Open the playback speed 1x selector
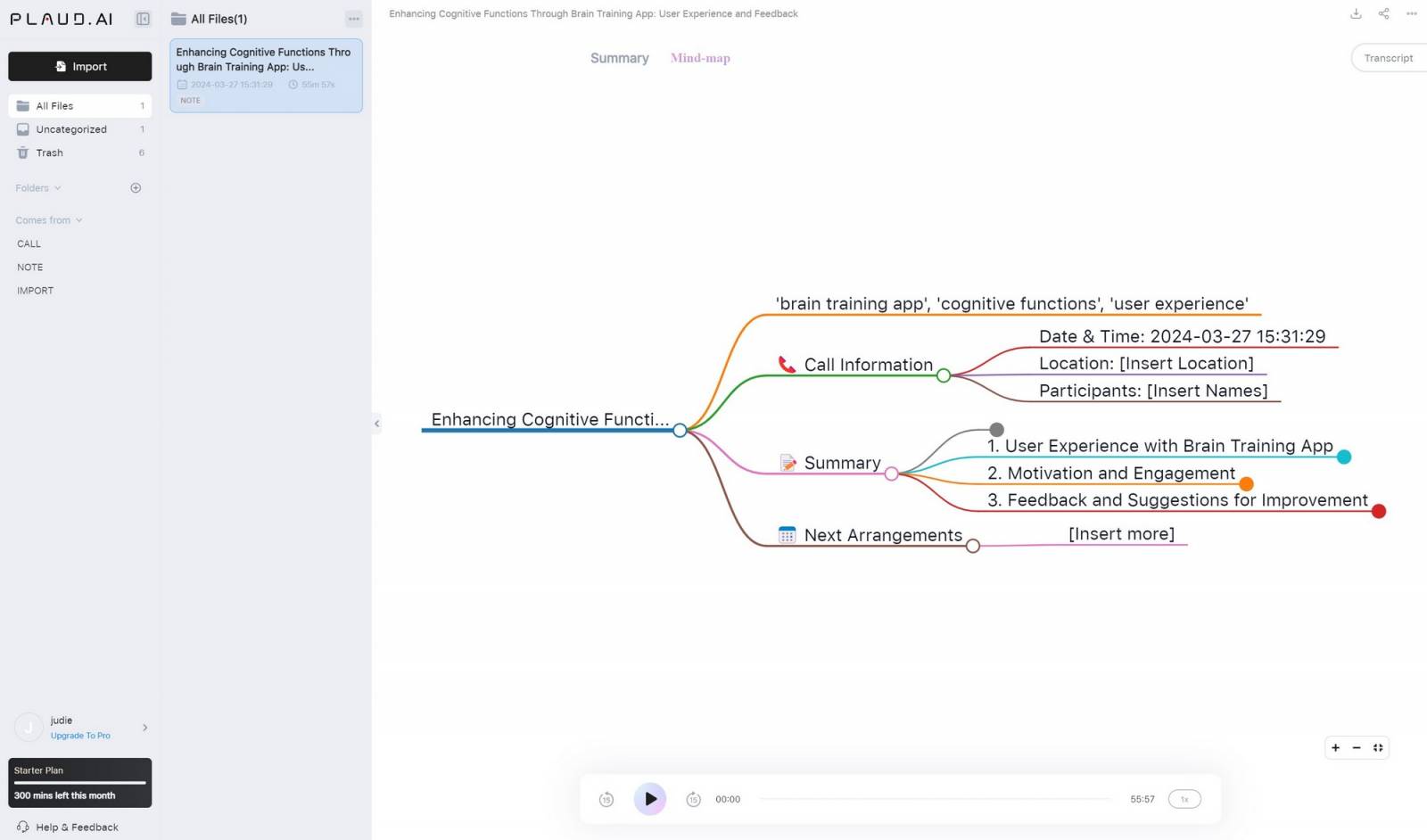 point(1184,800)
